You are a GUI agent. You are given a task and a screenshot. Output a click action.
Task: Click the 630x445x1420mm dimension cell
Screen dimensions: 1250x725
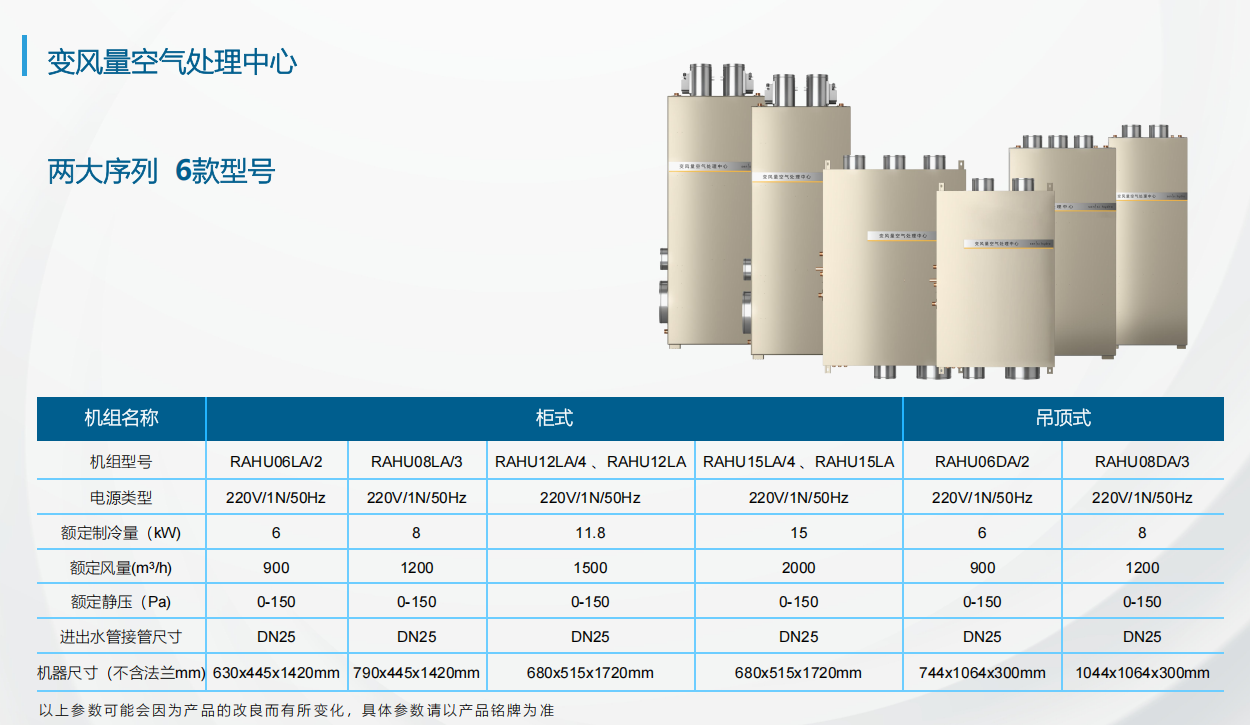[x=276, y=672]
